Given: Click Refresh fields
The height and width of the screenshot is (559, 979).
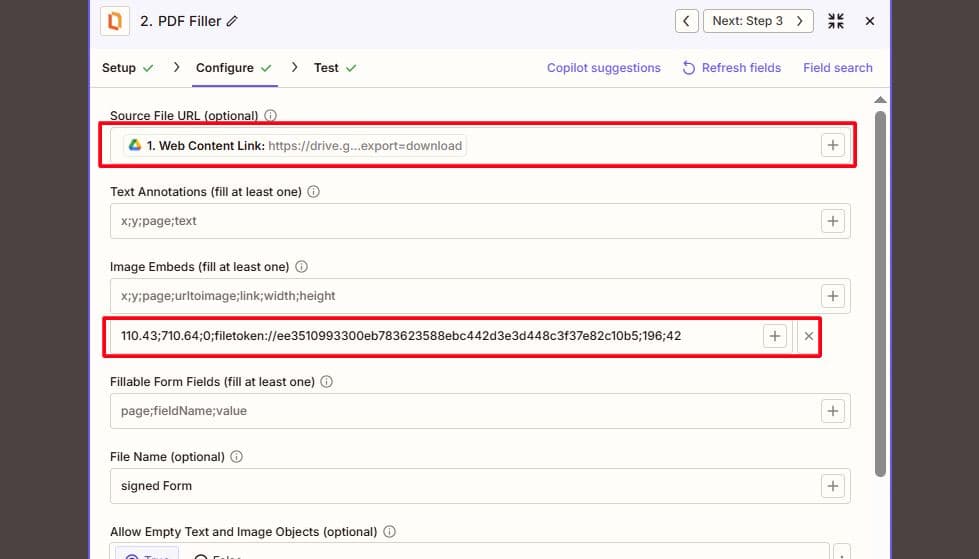Looking at the screenshot, I should click(x=731, y=68).
